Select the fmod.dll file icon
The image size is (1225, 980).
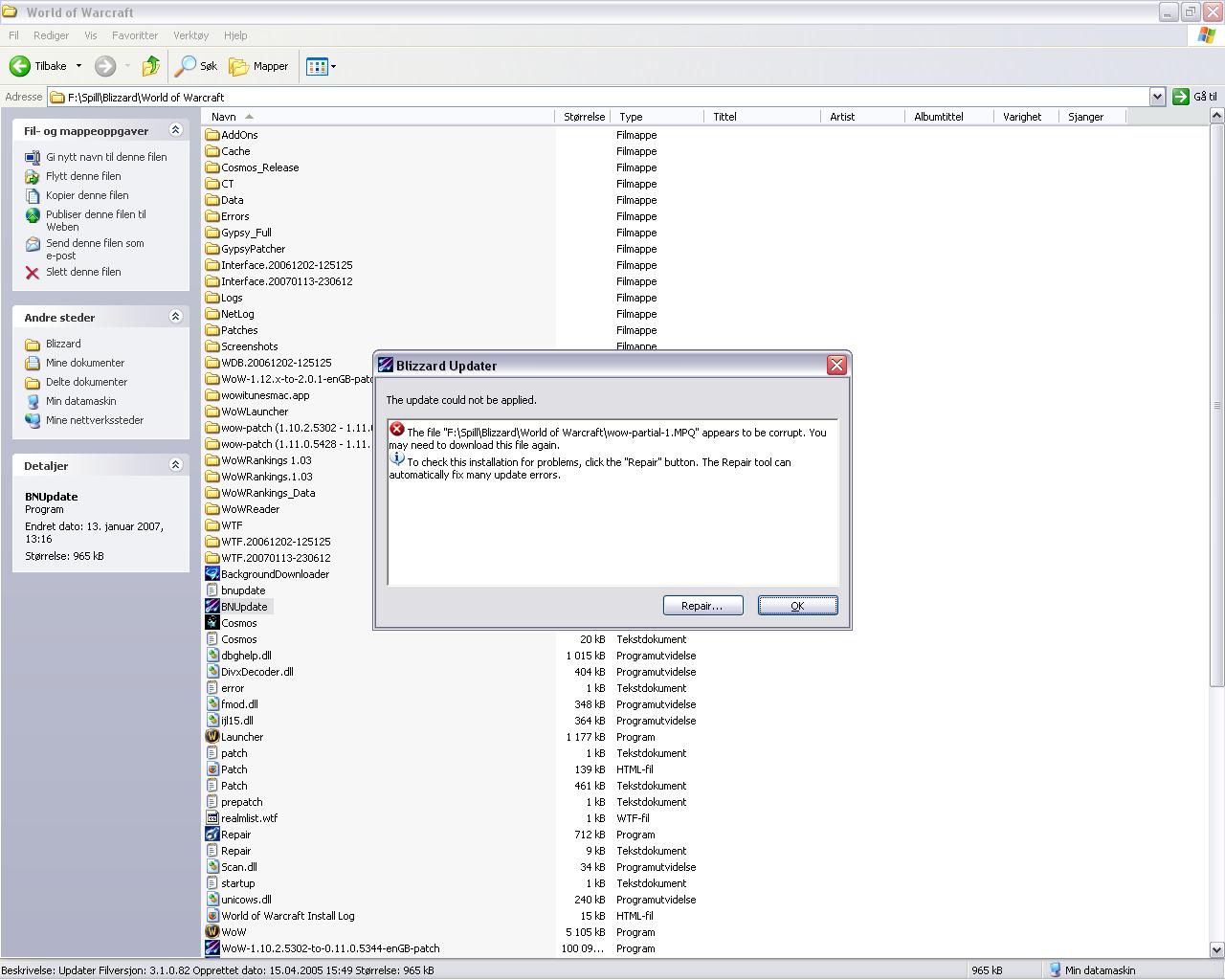[x=212, y=704]
